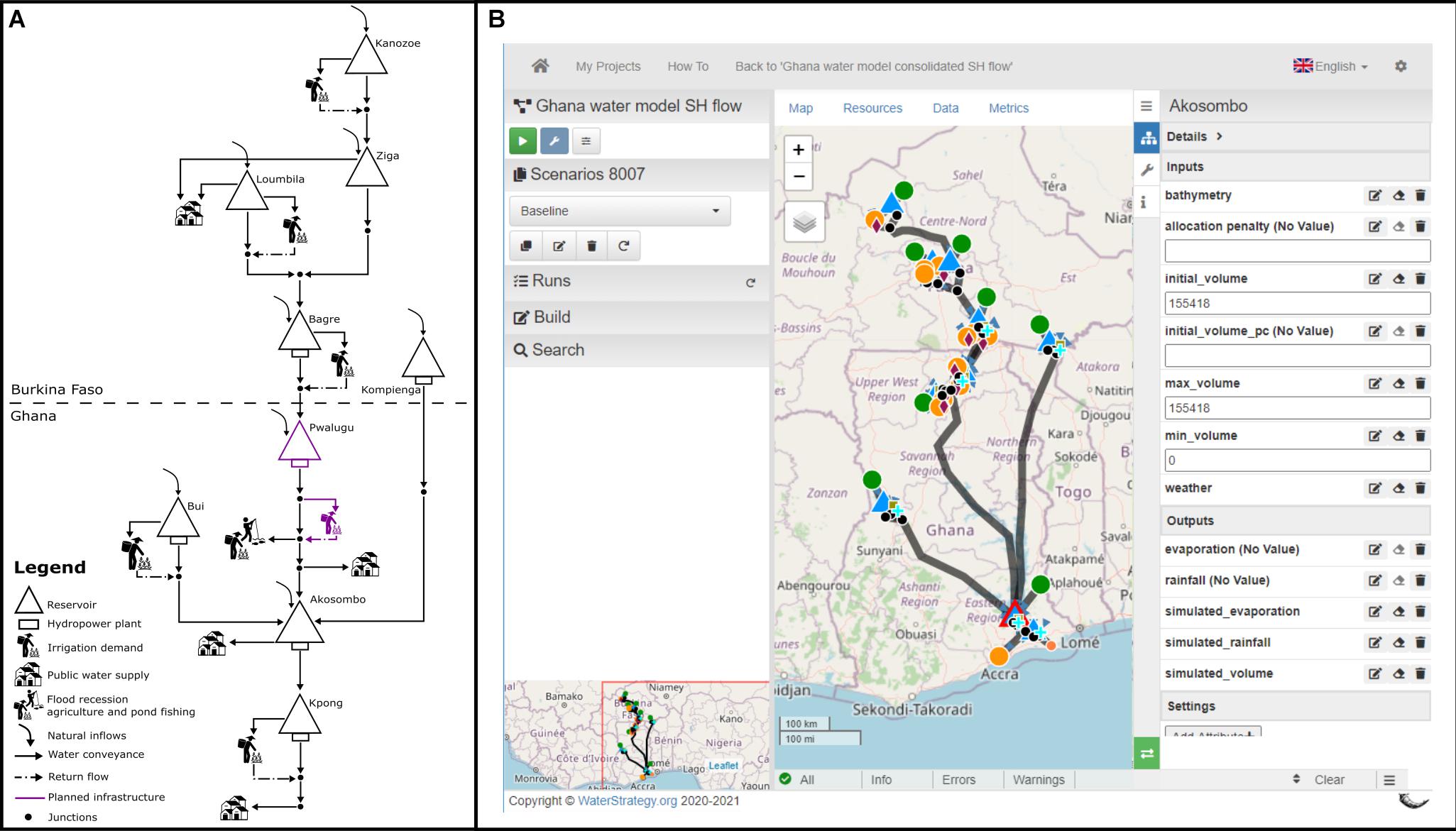1456x831 pixels.
Task: Open the map layers control
Action: tap(804, 222)
